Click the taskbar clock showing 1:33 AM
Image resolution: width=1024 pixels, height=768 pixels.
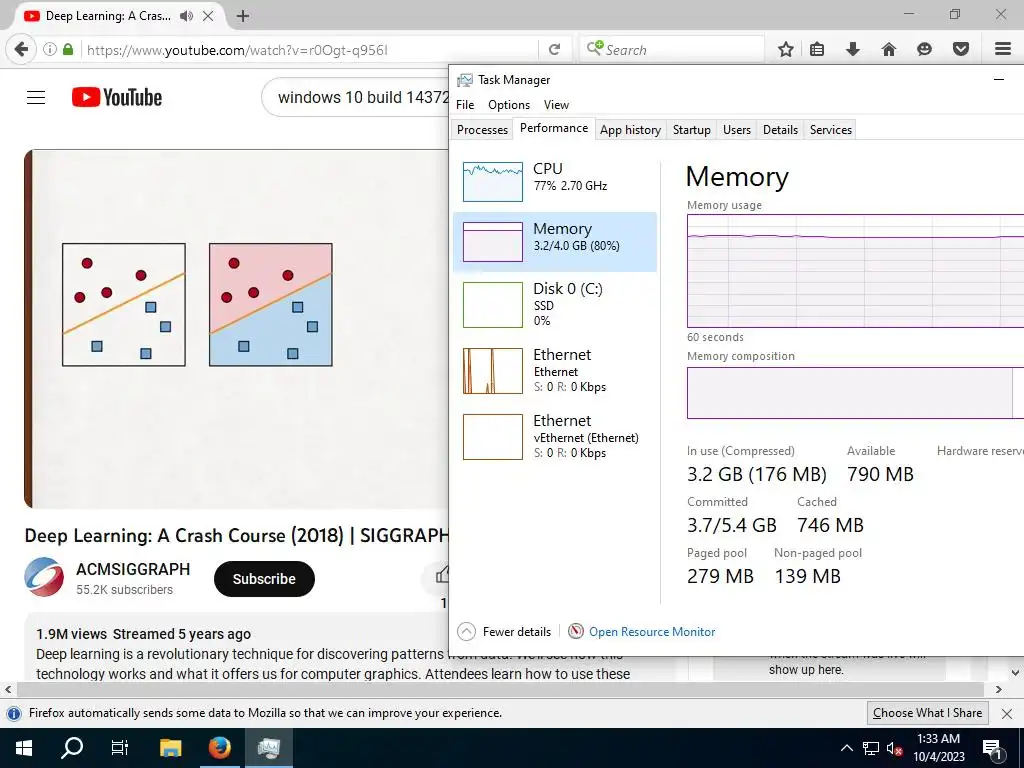tap(938, 748)
